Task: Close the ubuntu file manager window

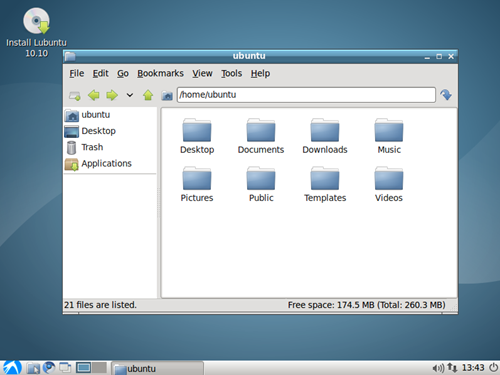Action: [451, 57]
